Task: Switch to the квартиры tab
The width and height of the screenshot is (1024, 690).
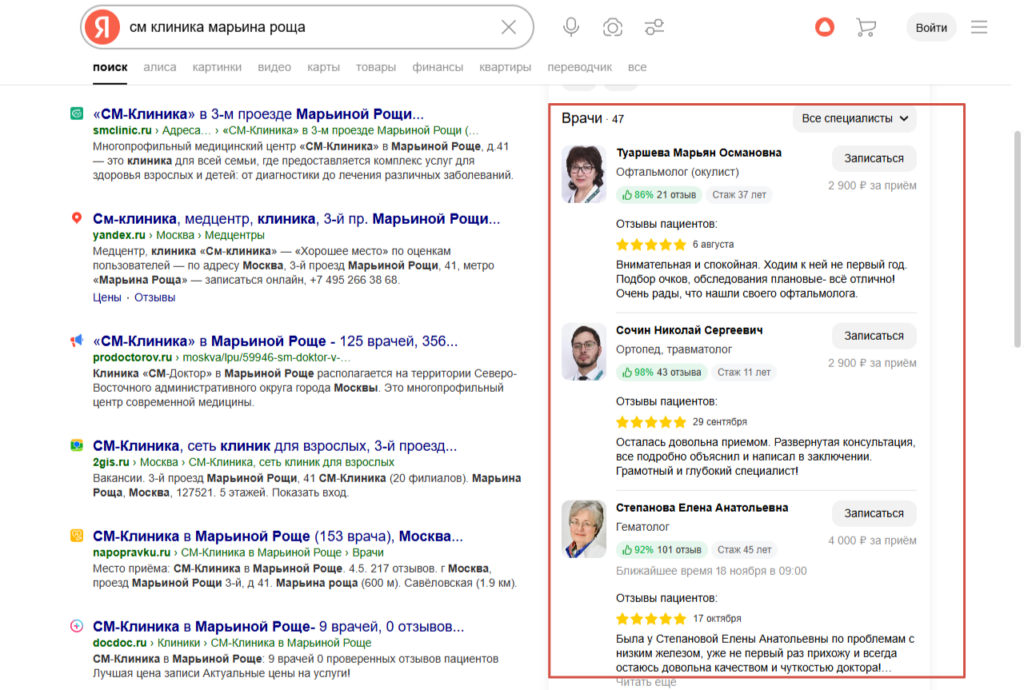Action: pyautogui.click(x=505, y=67)
